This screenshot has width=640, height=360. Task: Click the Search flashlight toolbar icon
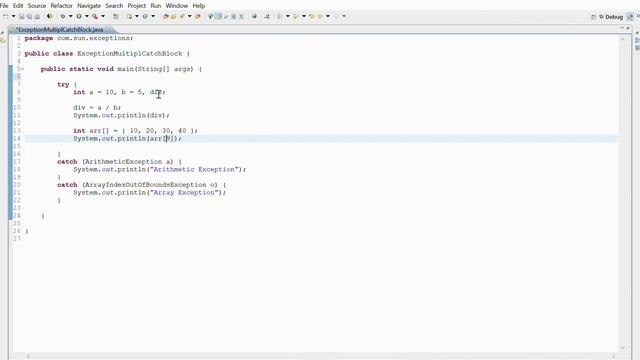[x=182, y=16]
